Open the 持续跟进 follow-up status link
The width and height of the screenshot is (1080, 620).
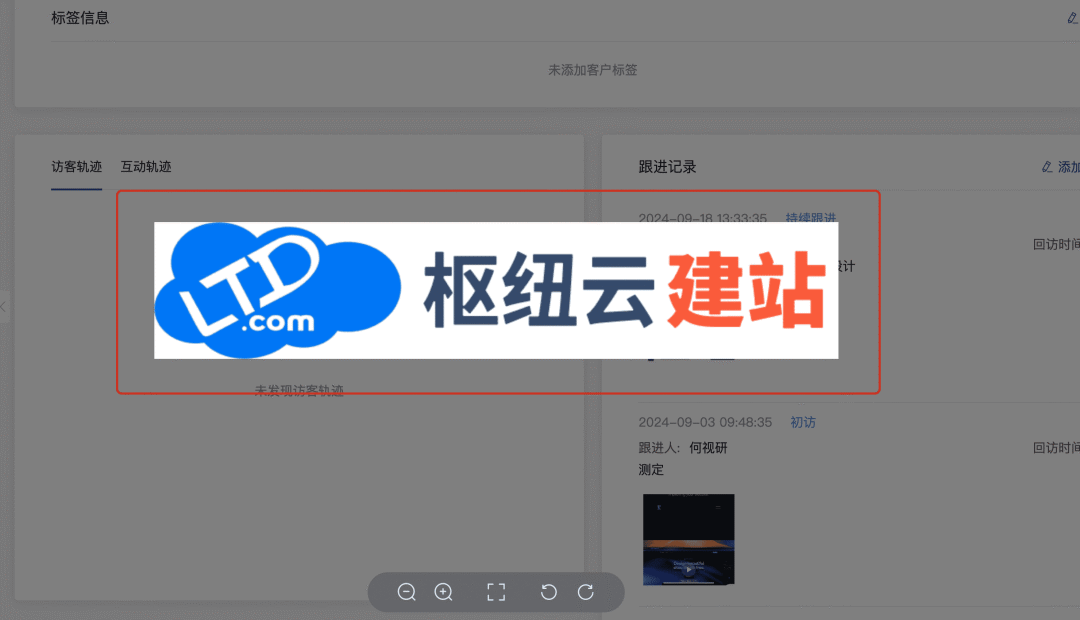click(811, 218)
